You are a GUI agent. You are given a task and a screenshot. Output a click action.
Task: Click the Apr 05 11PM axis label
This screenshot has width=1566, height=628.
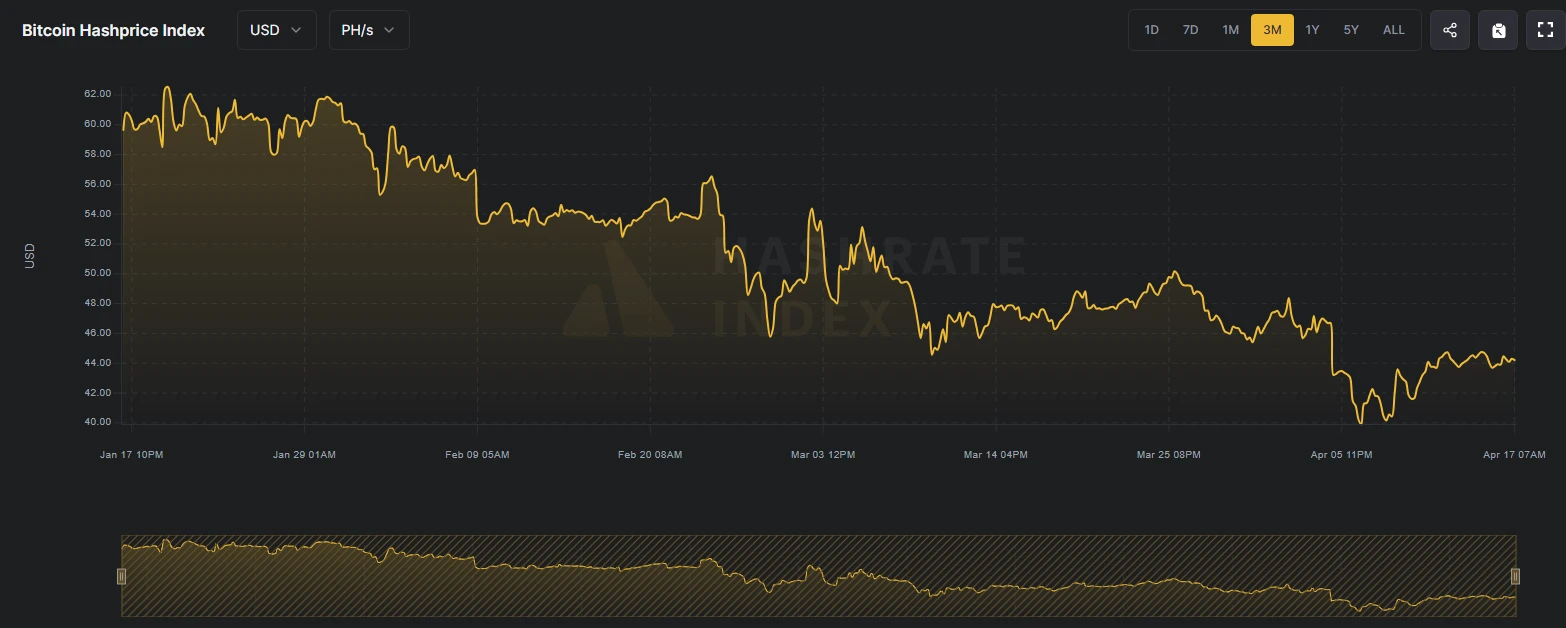click(1342, 455)
